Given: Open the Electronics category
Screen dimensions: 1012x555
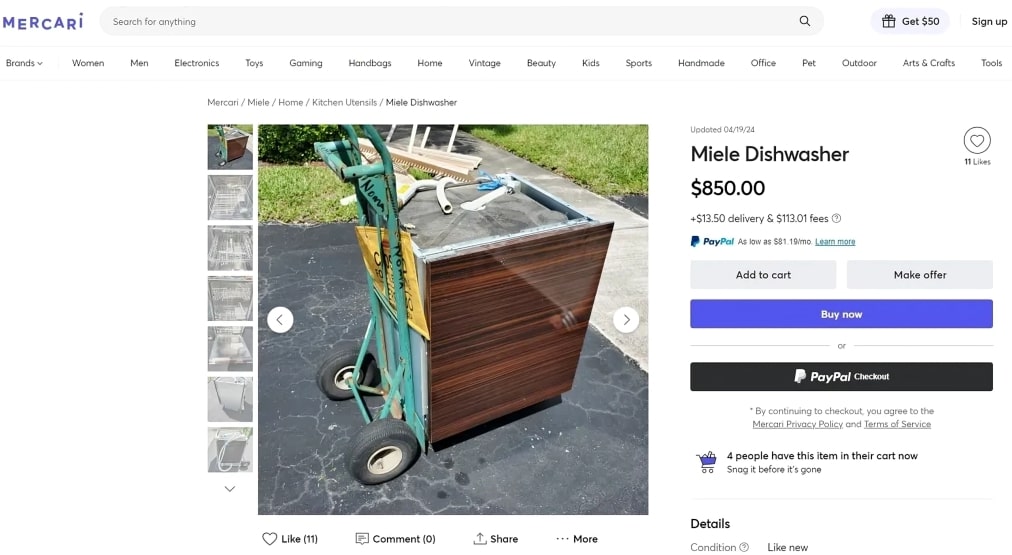Looking at the screenshot, I should [196, 63].
